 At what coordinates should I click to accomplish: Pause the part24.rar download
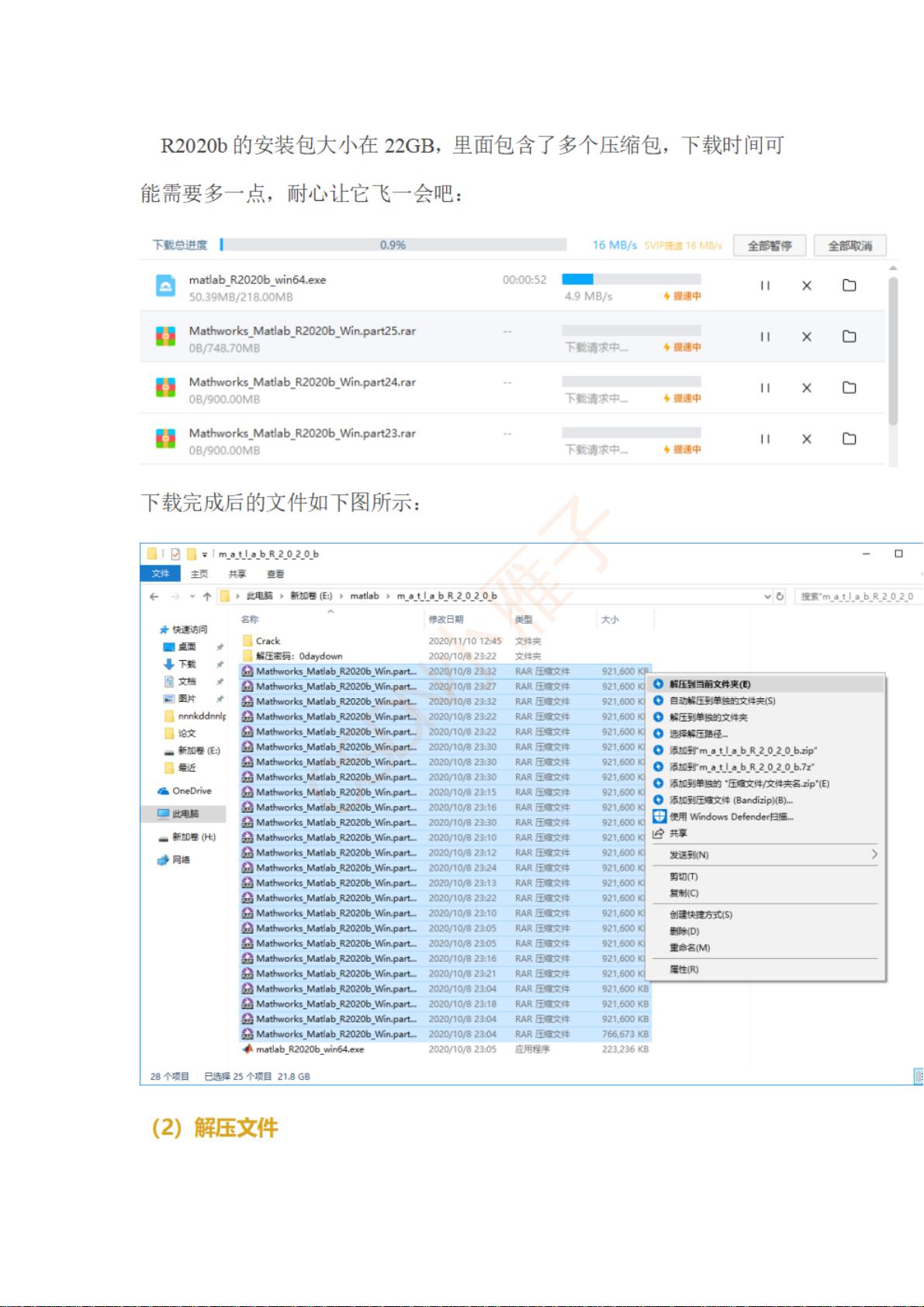click(765, 388)
